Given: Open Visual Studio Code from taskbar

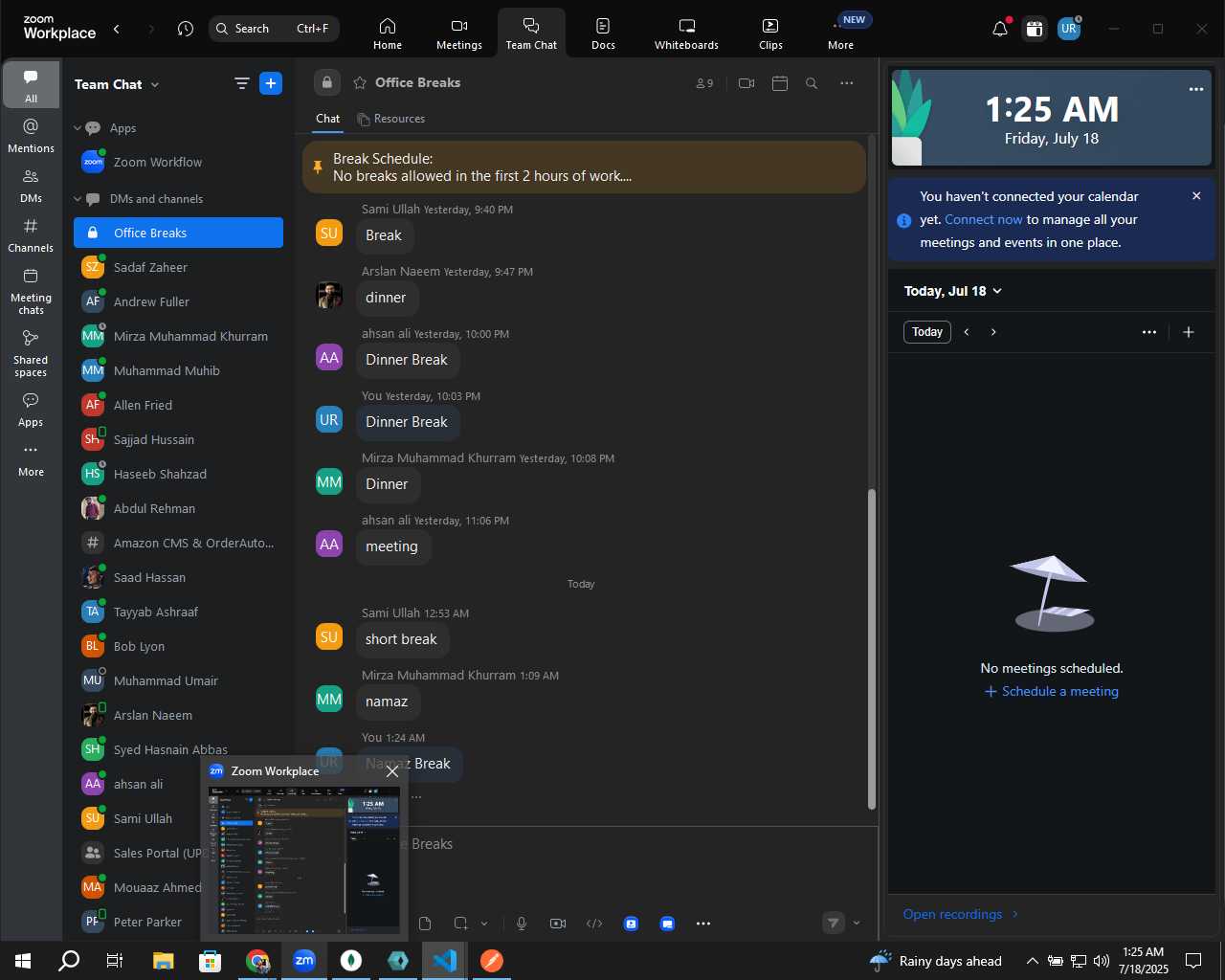Looking at the screenshot, I should click(445, 961).
